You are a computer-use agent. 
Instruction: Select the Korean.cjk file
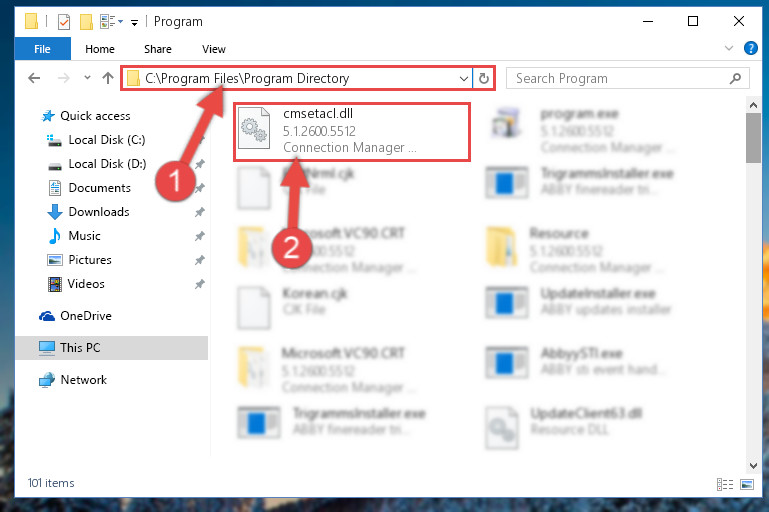(x=292, y=306)
